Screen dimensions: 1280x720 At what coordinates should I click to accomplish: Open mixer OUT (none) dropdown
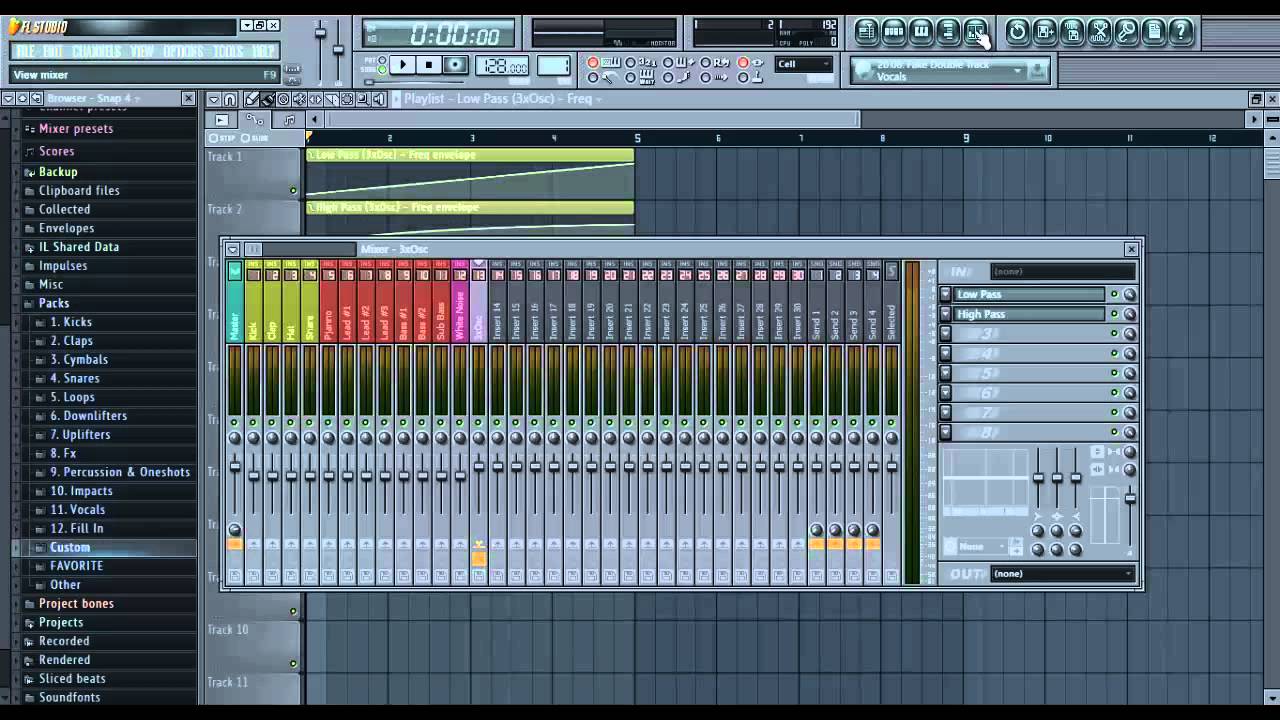[x=1063, y=574]
